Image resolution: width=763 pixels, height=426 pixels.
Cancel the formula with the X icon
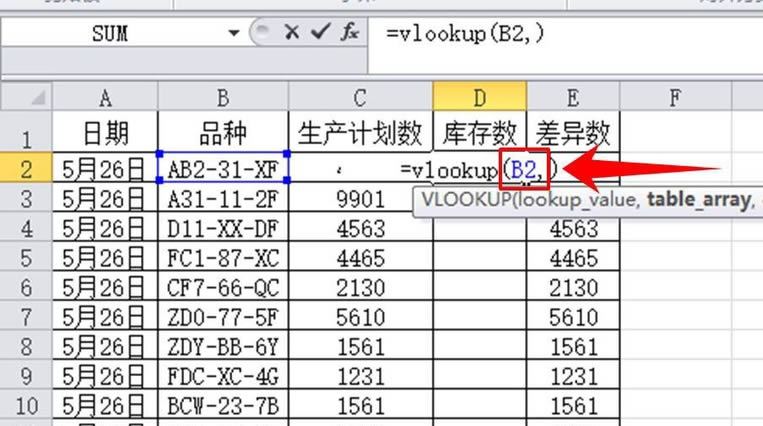[292, 33]
